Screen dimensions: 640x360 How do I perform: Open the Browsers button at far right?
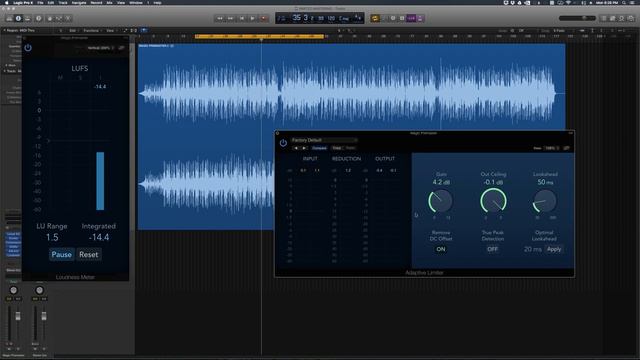pyautogui.click(x=631, y=18)
